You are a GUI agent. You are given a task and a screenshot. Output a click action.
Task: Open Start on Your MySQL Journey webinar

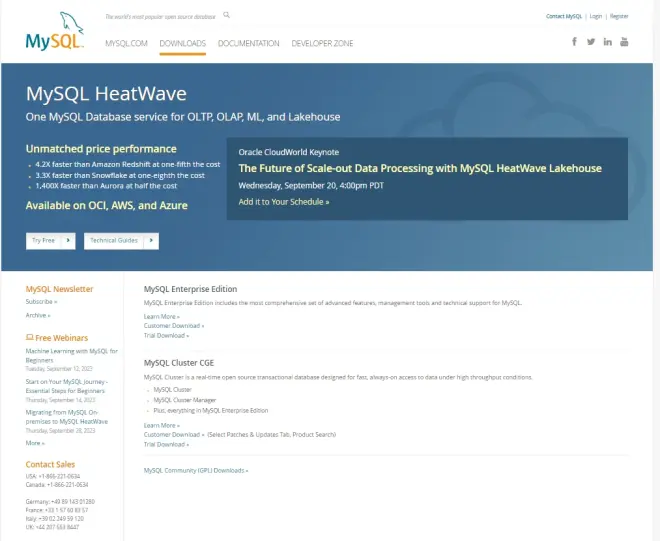[x=67, y=386]
